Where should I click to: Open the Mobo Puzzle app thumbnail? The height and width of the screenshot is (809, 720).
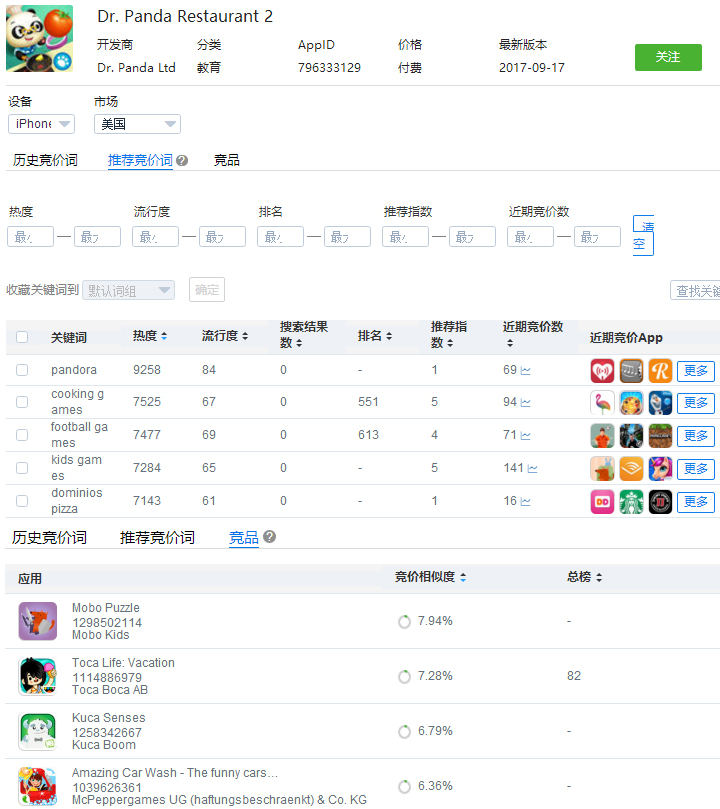[38, 621]
